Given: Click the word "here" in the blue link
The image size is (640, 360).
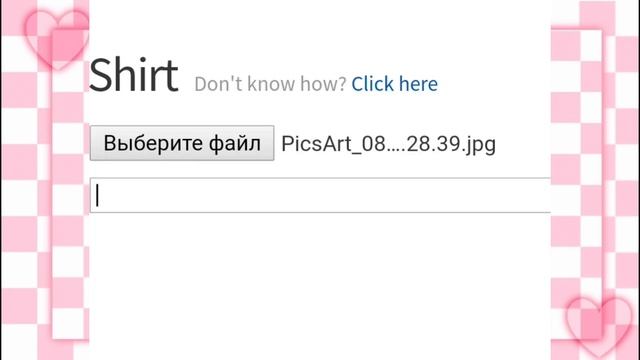Looking at the screenshot, I should click(x=418, y=84).
